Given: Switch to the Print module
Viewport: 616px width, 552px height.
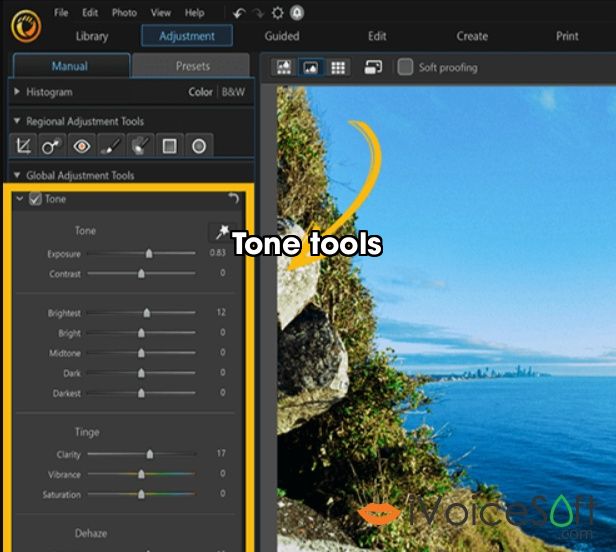Looking at the screenshot, I should point(567,36).
